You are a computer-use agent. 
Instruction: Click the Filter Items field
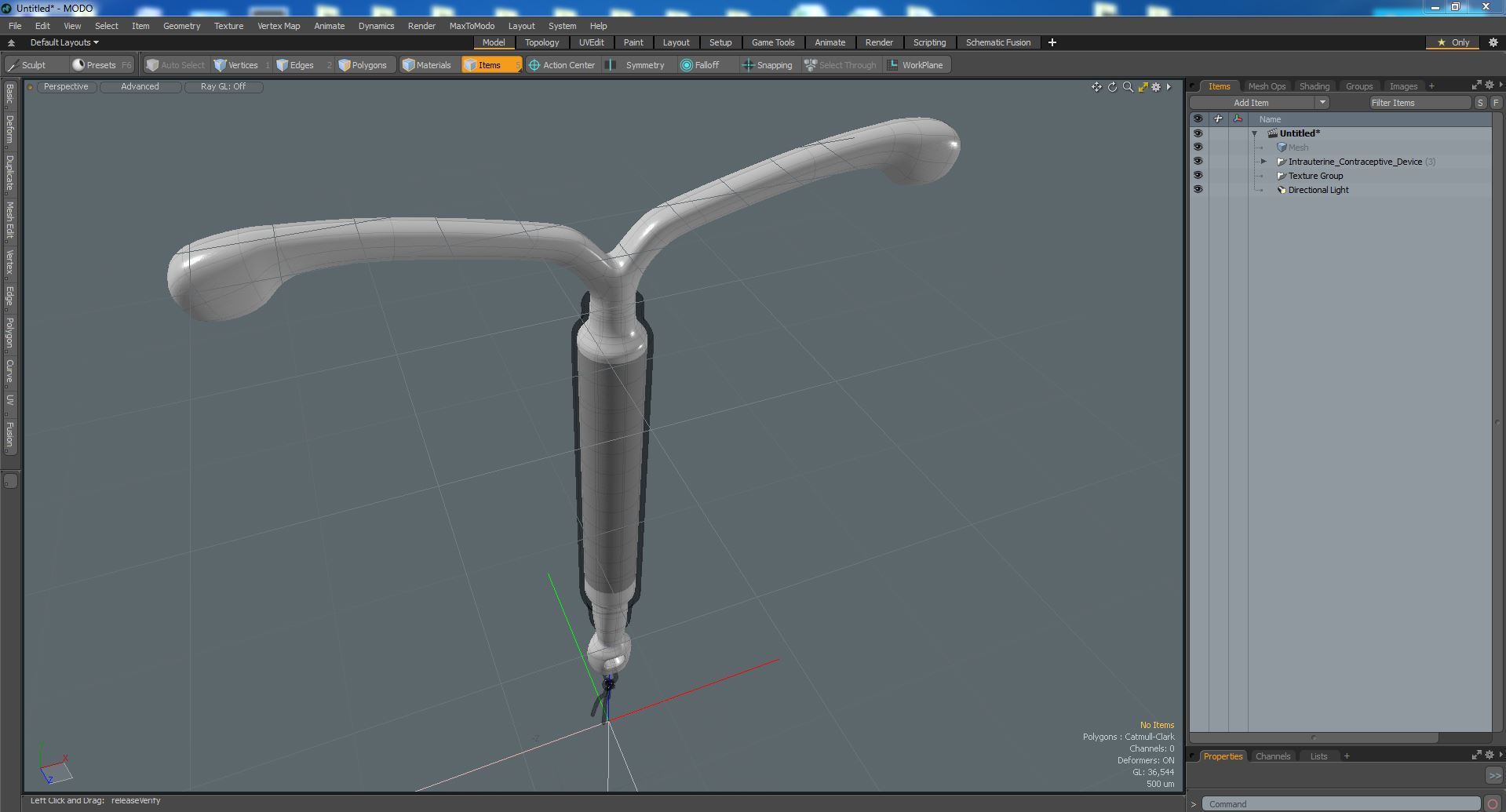1419,103
